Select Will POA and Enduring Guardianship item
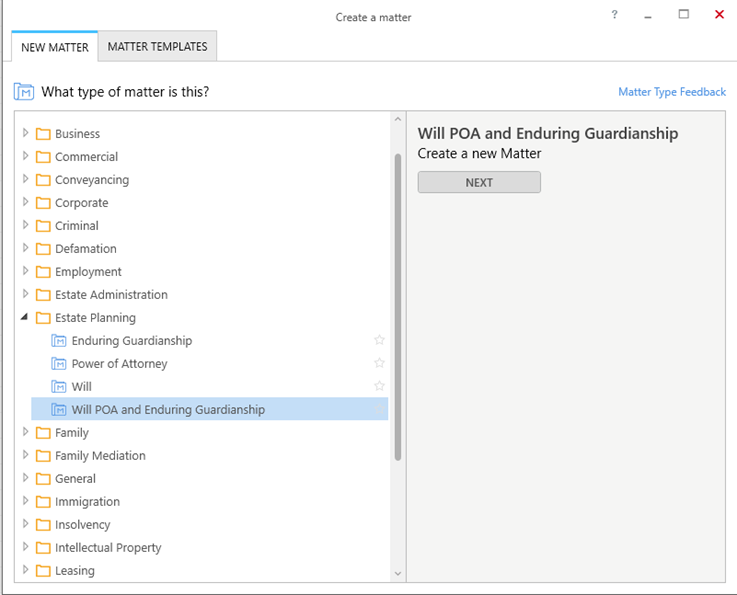The image size is (737, 595). [168, 410]
